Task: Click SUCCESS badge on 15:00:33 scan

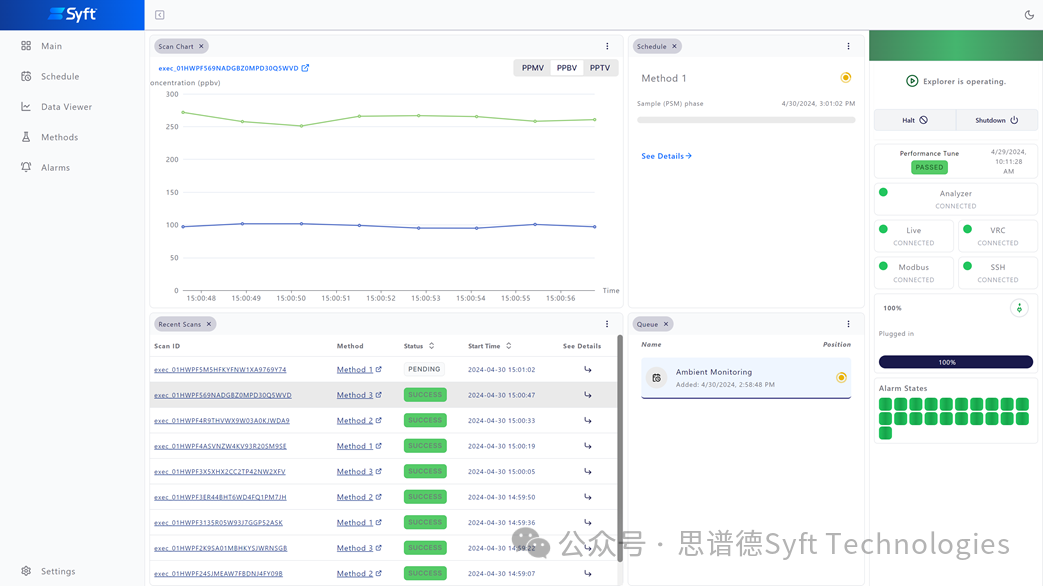Action: pos(425,420)
